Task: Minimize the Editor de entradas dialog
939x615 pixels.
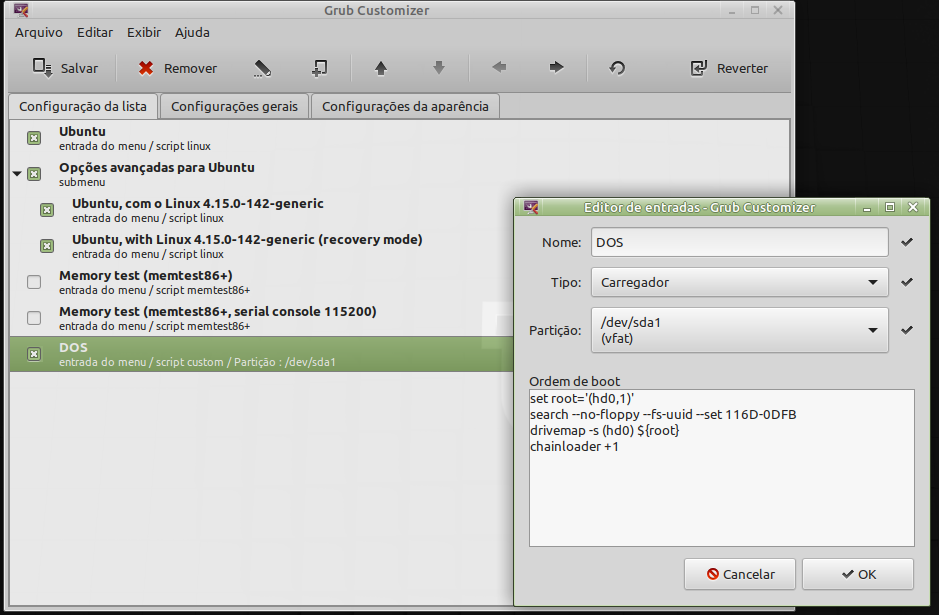Action: click(x=867, y=208)
